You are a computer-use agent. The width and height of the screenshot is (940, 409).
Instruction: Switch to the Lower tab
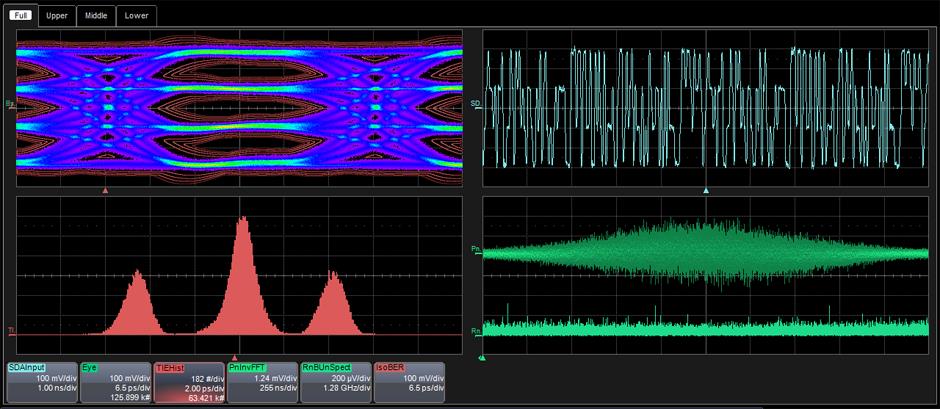[136, 15]
